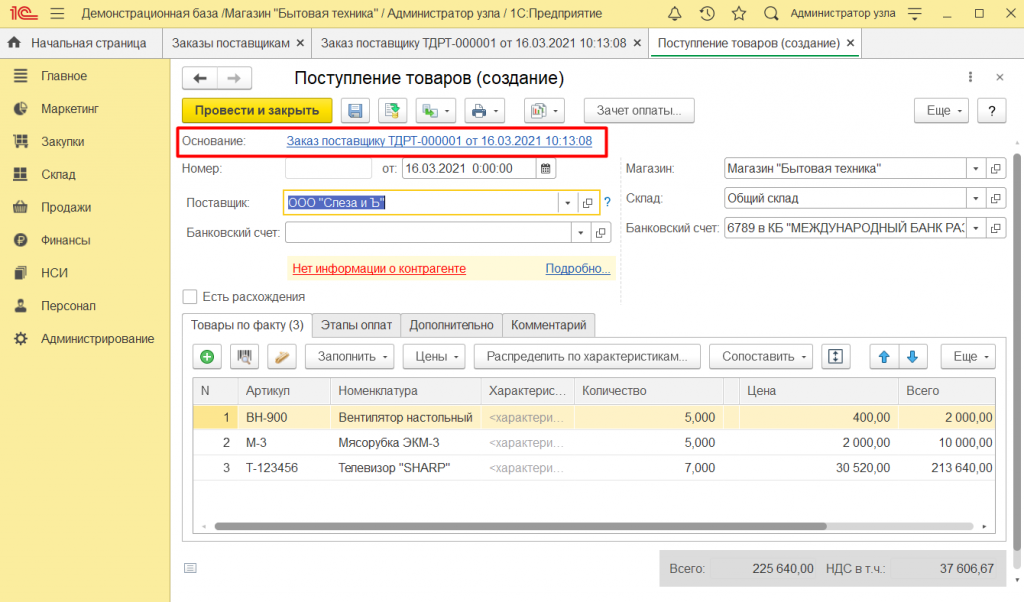
Task: Open history clock icon in title bar
Action: pos(707,14)
